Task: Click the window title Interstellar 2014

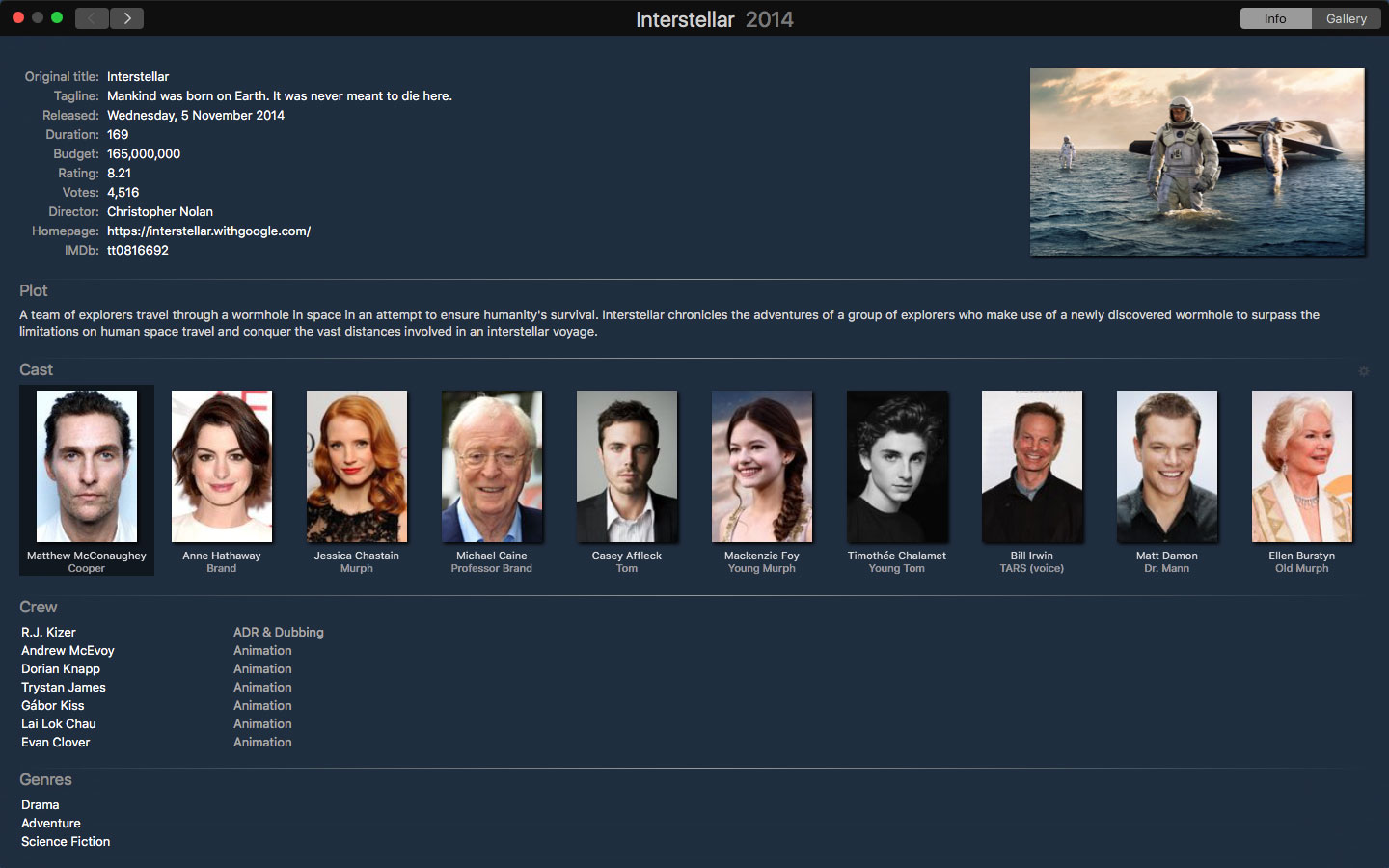Action: tap(715, 19)
